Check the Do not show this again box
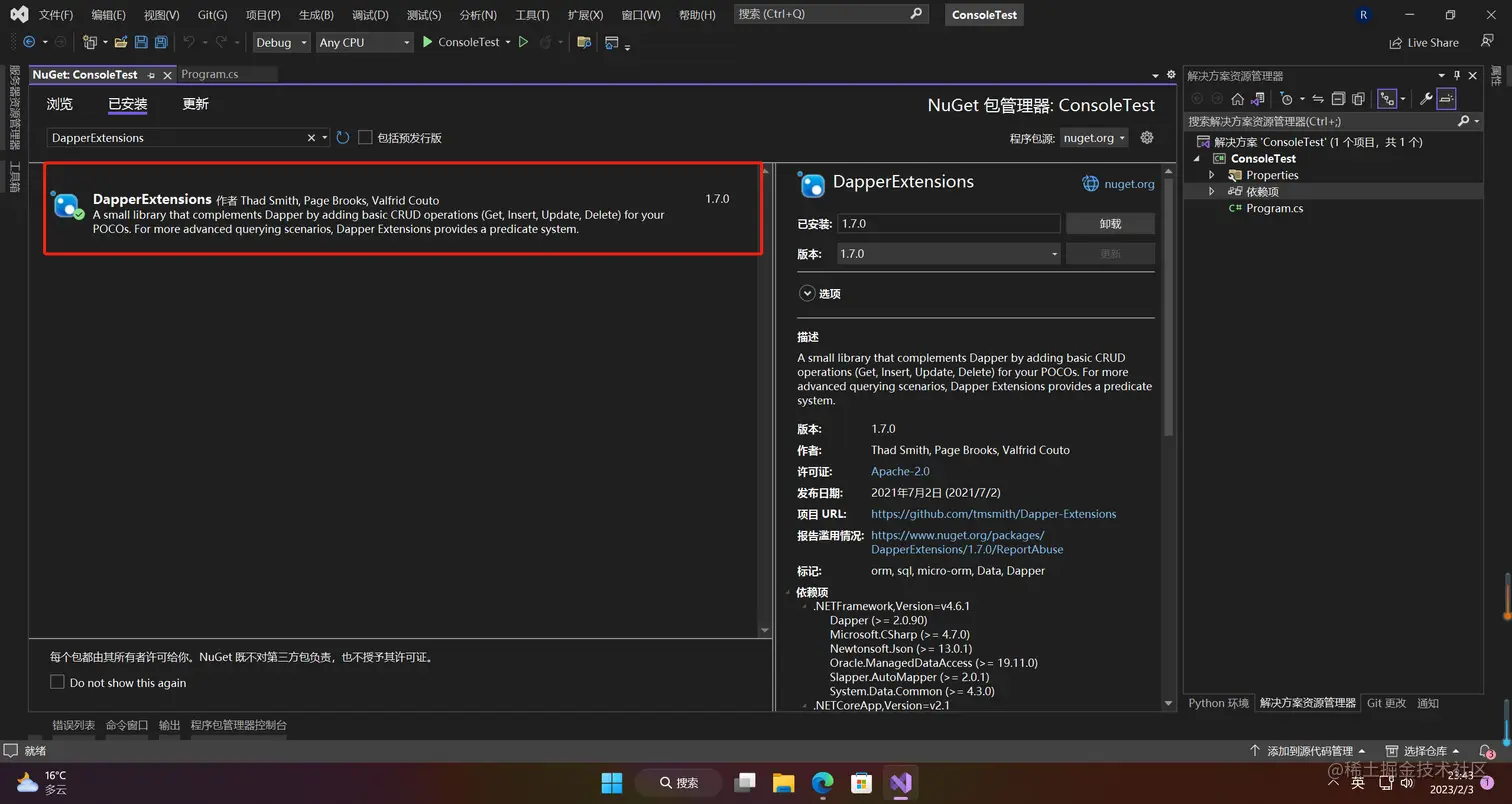Viewport: 1512px width, 804px height. pos(57,682)
